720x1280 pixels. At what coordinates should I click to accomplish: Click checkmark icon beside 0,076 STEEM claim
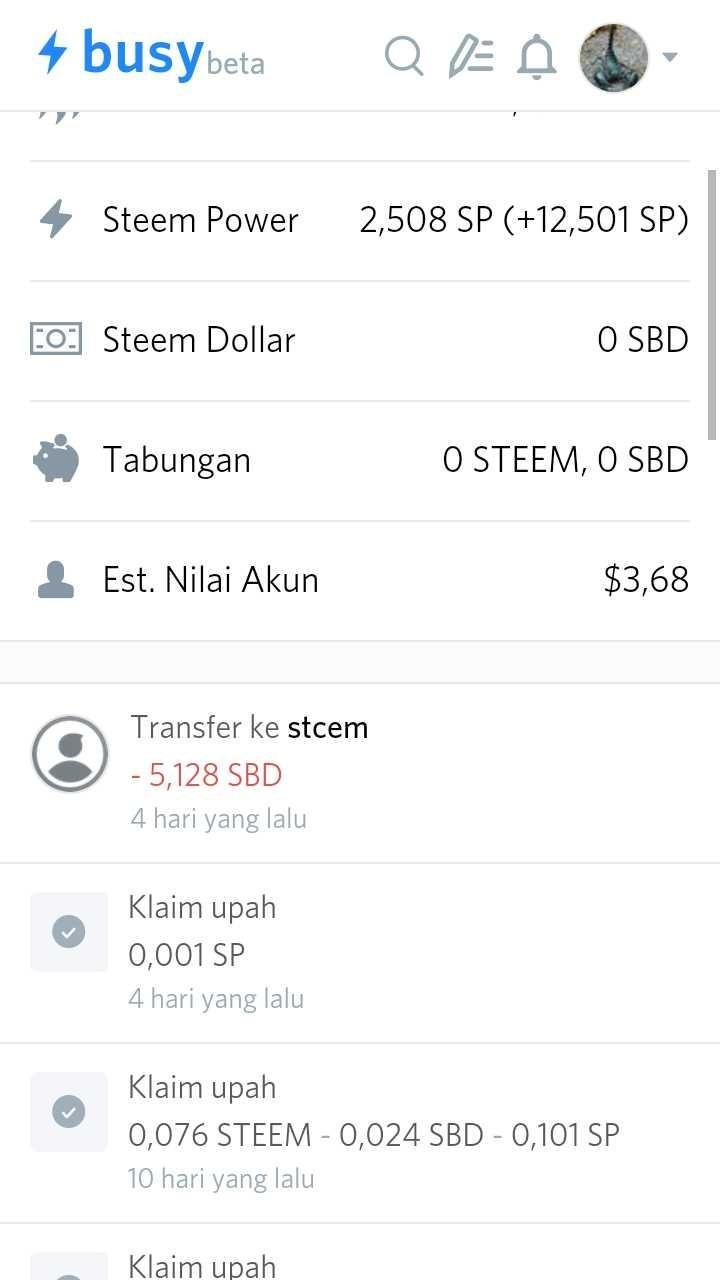coord(69,1112)
